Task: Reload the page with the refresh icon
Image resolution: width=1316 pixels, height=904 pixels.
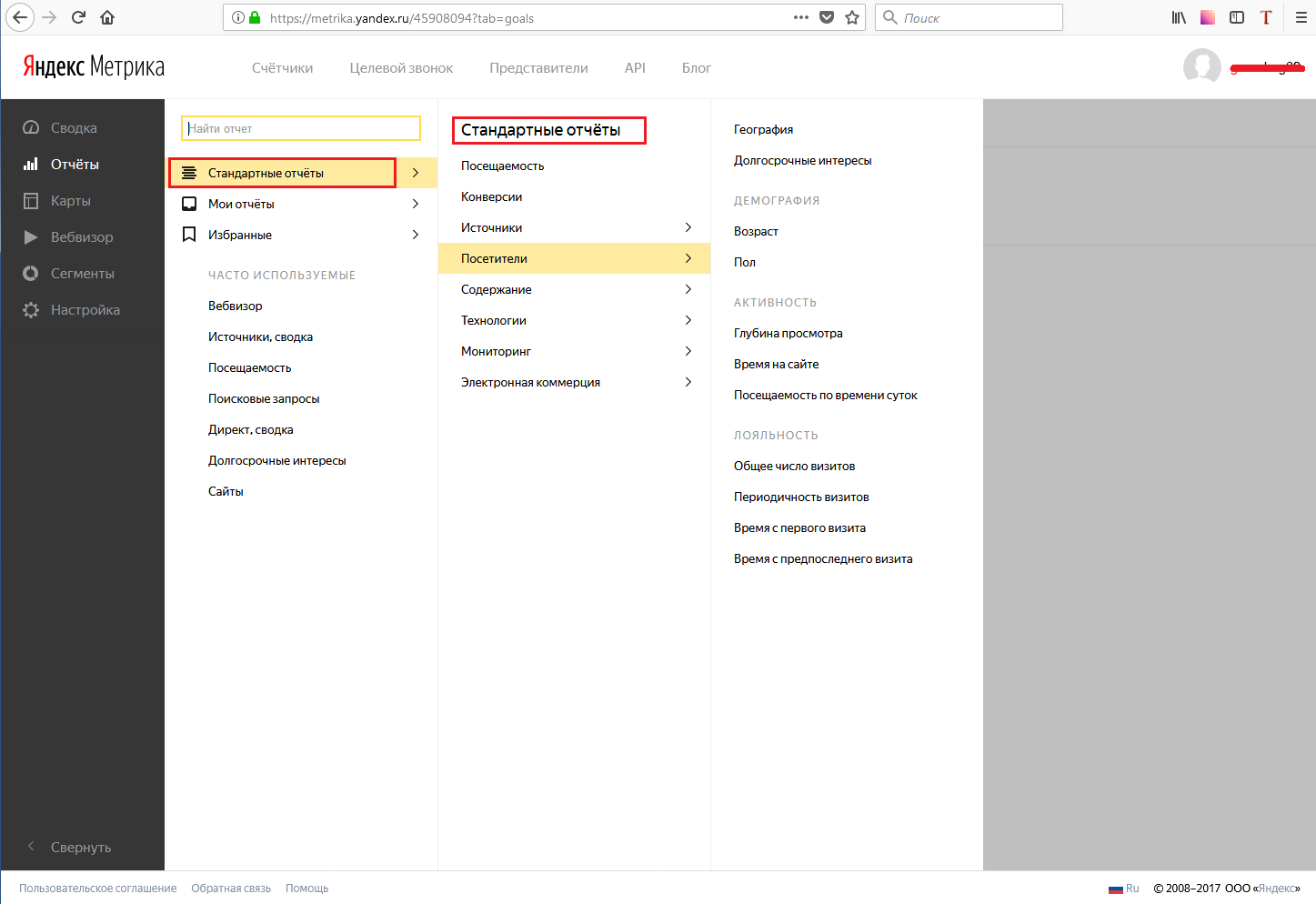Action: pos(79,17)
